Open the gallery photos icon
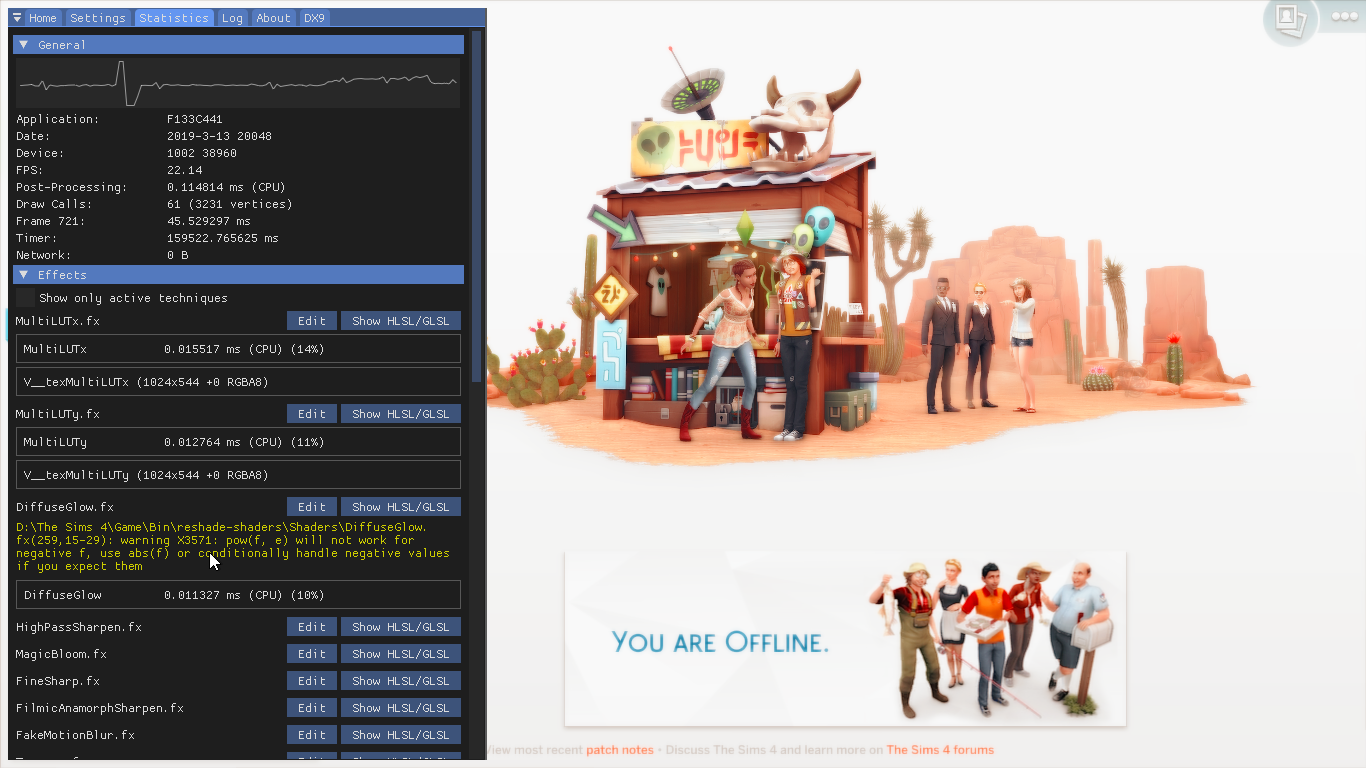 (x=1290, y=18)
